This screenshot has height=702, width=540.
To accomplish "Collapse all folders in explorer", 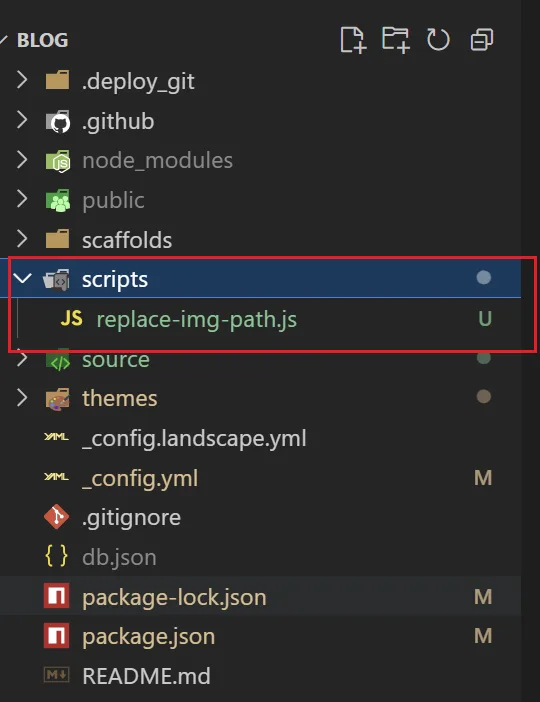I will 482,40.
